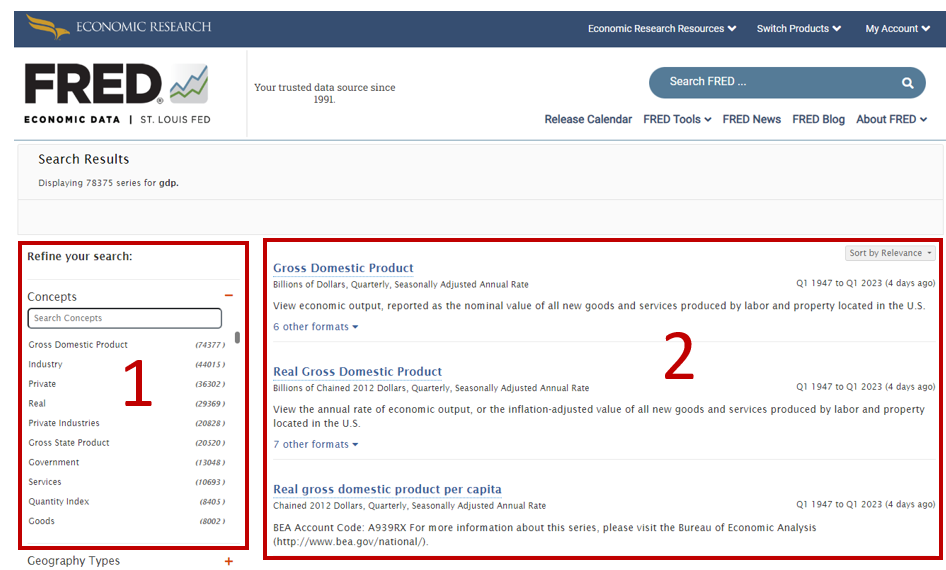Go to Release Calendar
Image resolution: width=946 pixels, height=570 pixels.
tap(588, 119)
